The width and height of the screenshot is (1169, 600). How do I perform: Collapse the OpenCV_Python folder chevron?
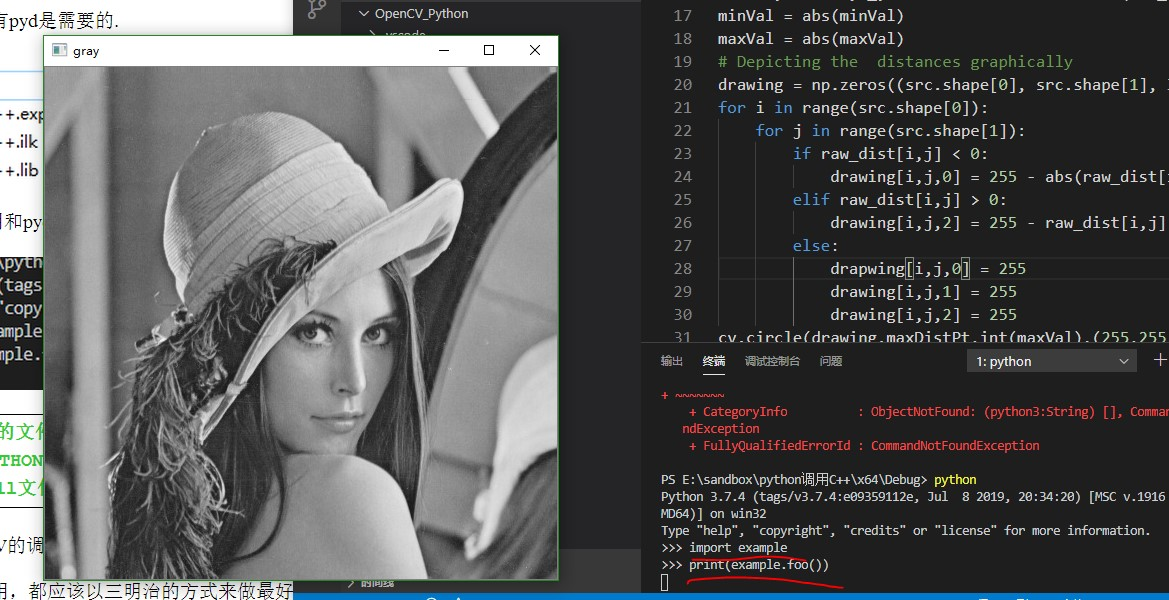click(363, 13)
